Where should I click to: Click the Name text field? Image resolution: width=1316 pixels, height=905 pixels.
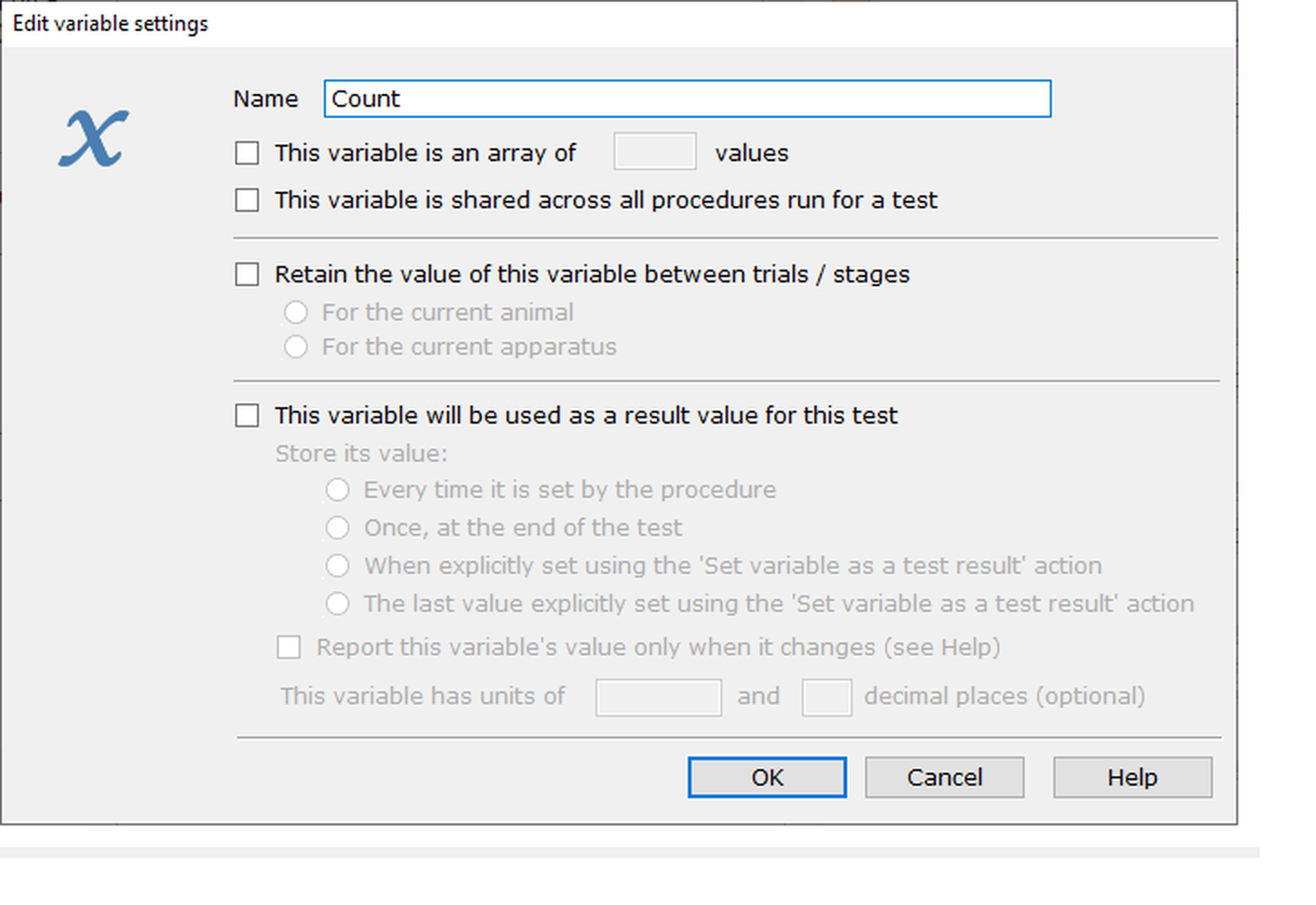coord(687,99)
